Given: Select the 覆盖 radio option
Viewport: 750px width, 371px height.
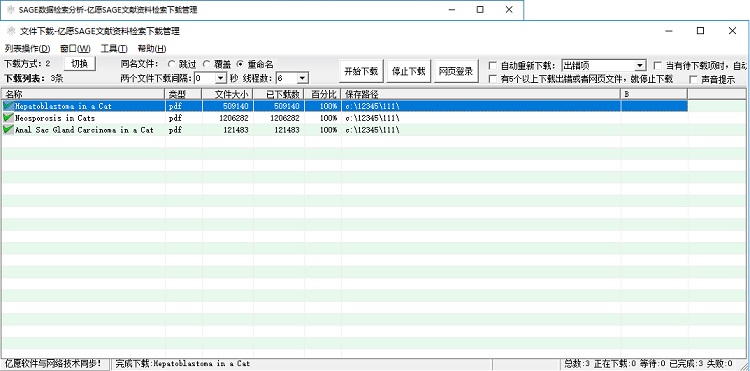Looking at the screenshot, I should pos(207,64).
